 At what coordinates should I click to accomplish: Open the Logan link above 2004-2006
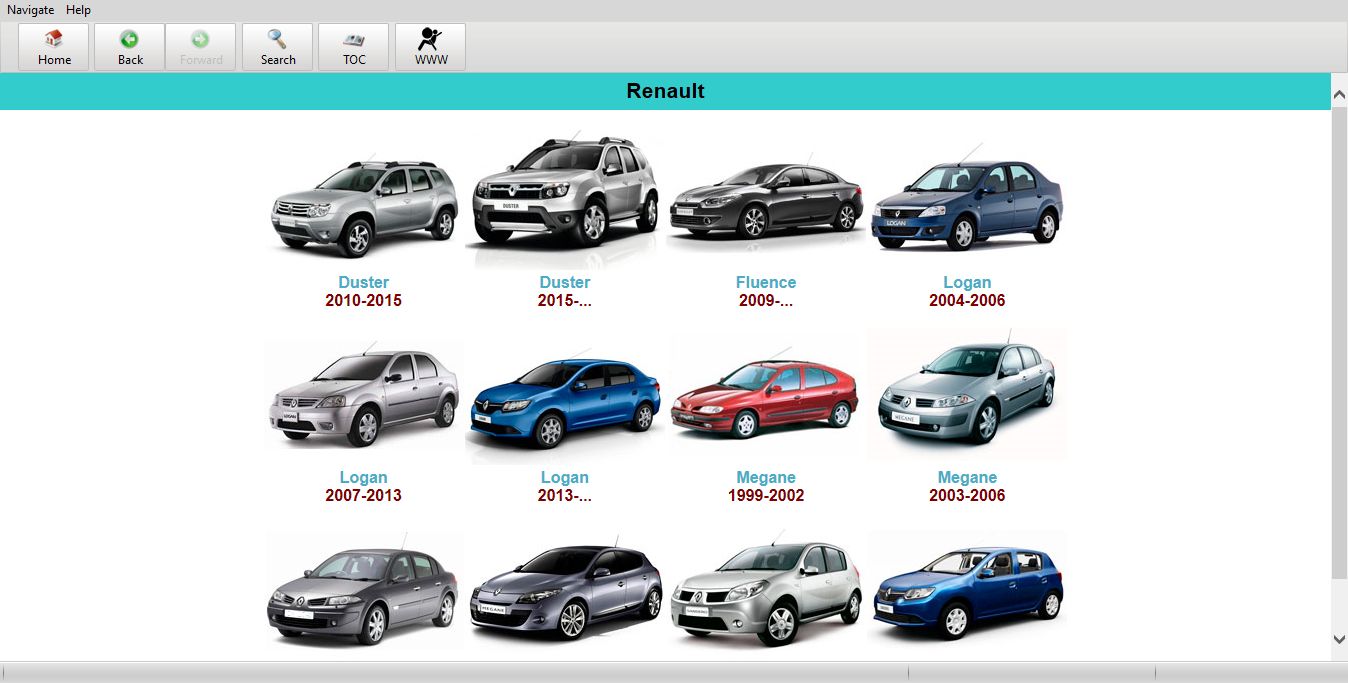pyautogui.click(x=967, y=282)
